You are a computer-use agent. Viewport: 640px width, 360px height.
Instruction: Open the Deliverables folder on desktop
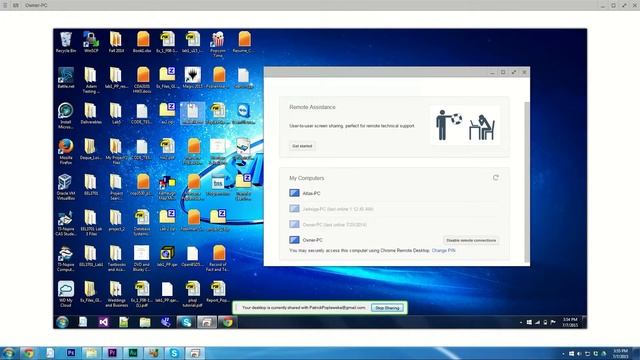click(x=91, y=113)
